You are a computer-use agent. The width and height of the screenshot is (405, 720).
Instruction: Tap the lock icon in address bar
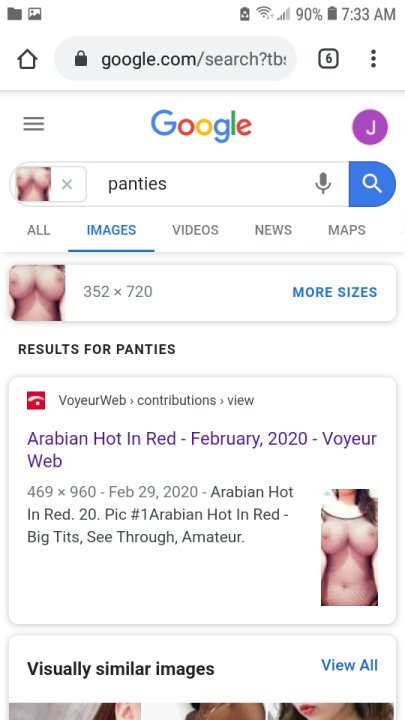81,59
